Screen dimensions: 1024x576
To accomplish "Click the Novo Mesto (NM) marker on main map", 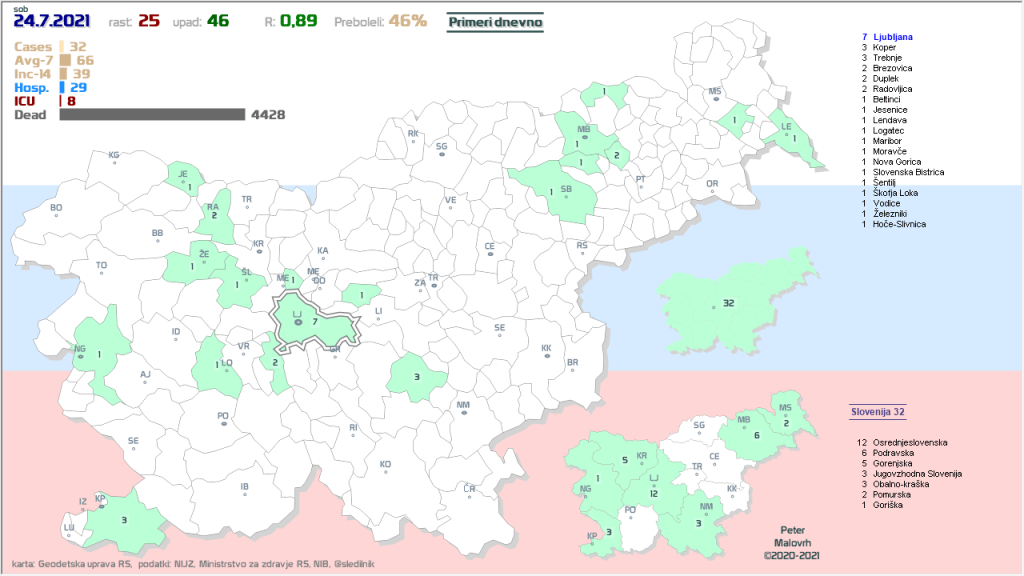I will pyautogui.click(x=463, y=413).
